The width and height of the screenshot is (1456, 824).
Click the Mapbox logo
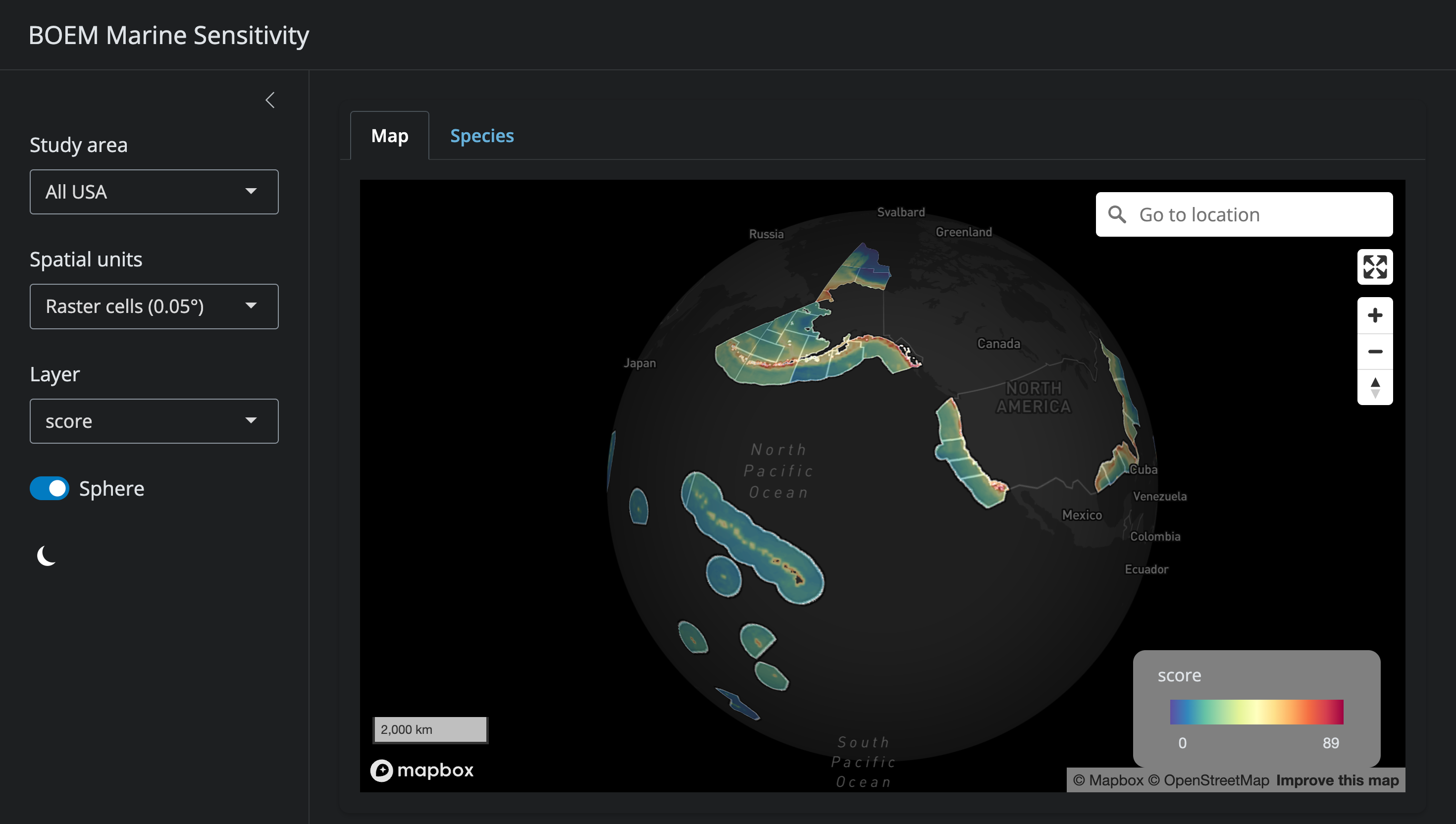tap(422, 770)
